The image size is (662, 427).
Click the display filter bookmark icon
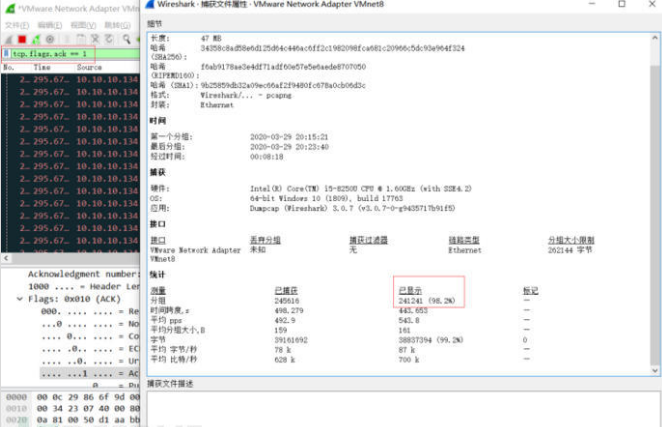click(x=7, y=53)
